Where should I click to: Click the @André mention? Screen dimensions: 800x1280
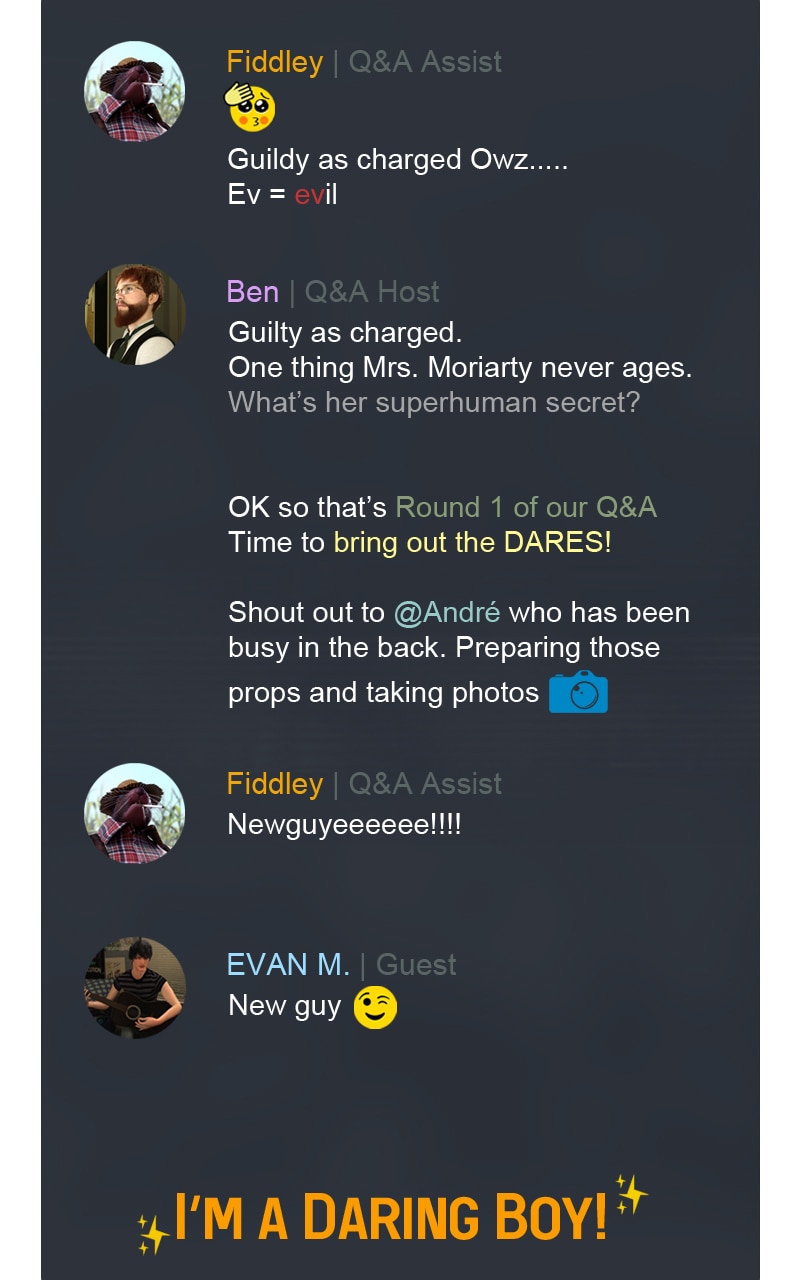click(x=446, y=612)
